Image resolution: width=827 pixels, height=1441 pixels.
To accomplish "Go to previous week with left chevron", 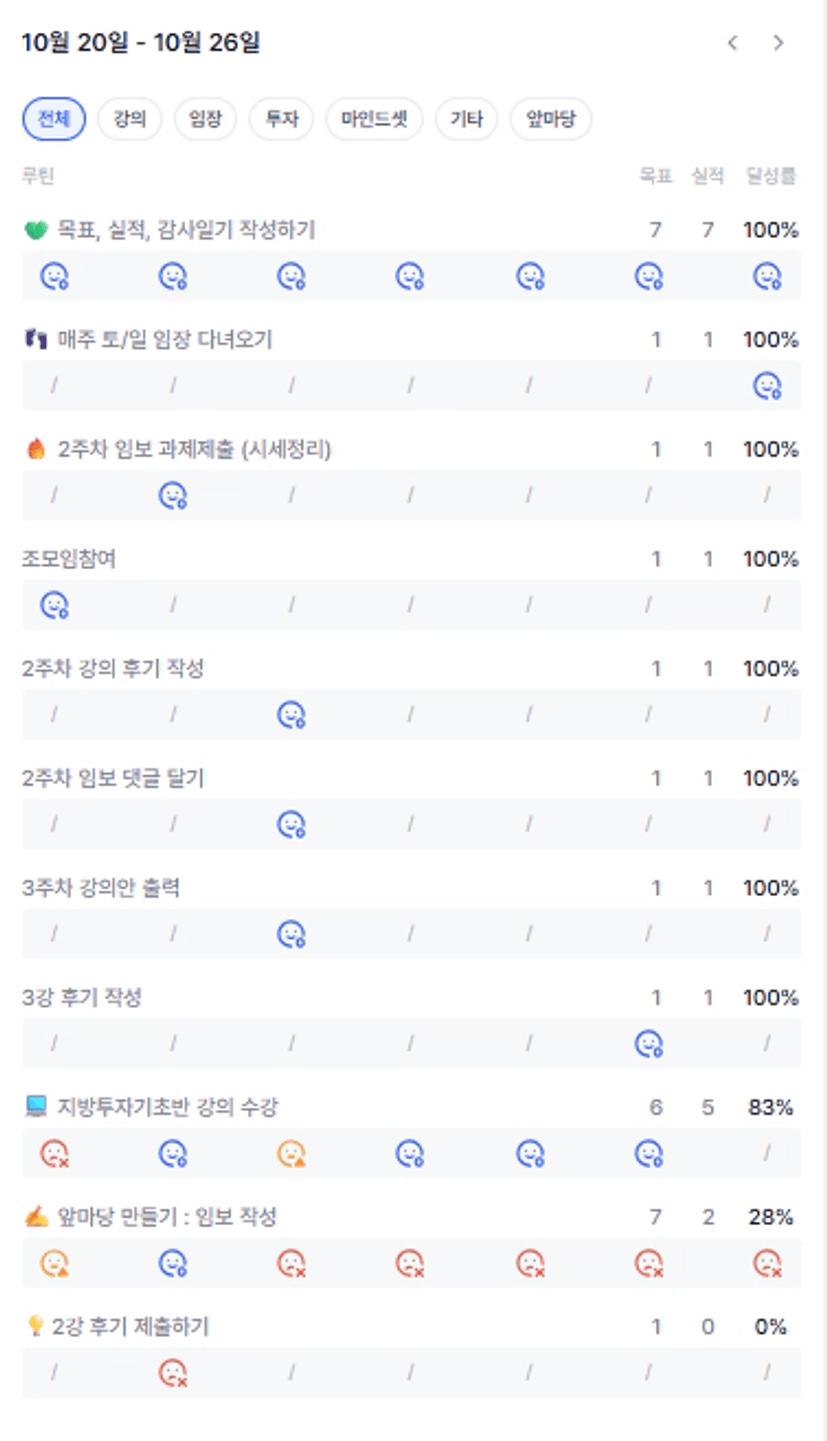I will click(733, 43).
